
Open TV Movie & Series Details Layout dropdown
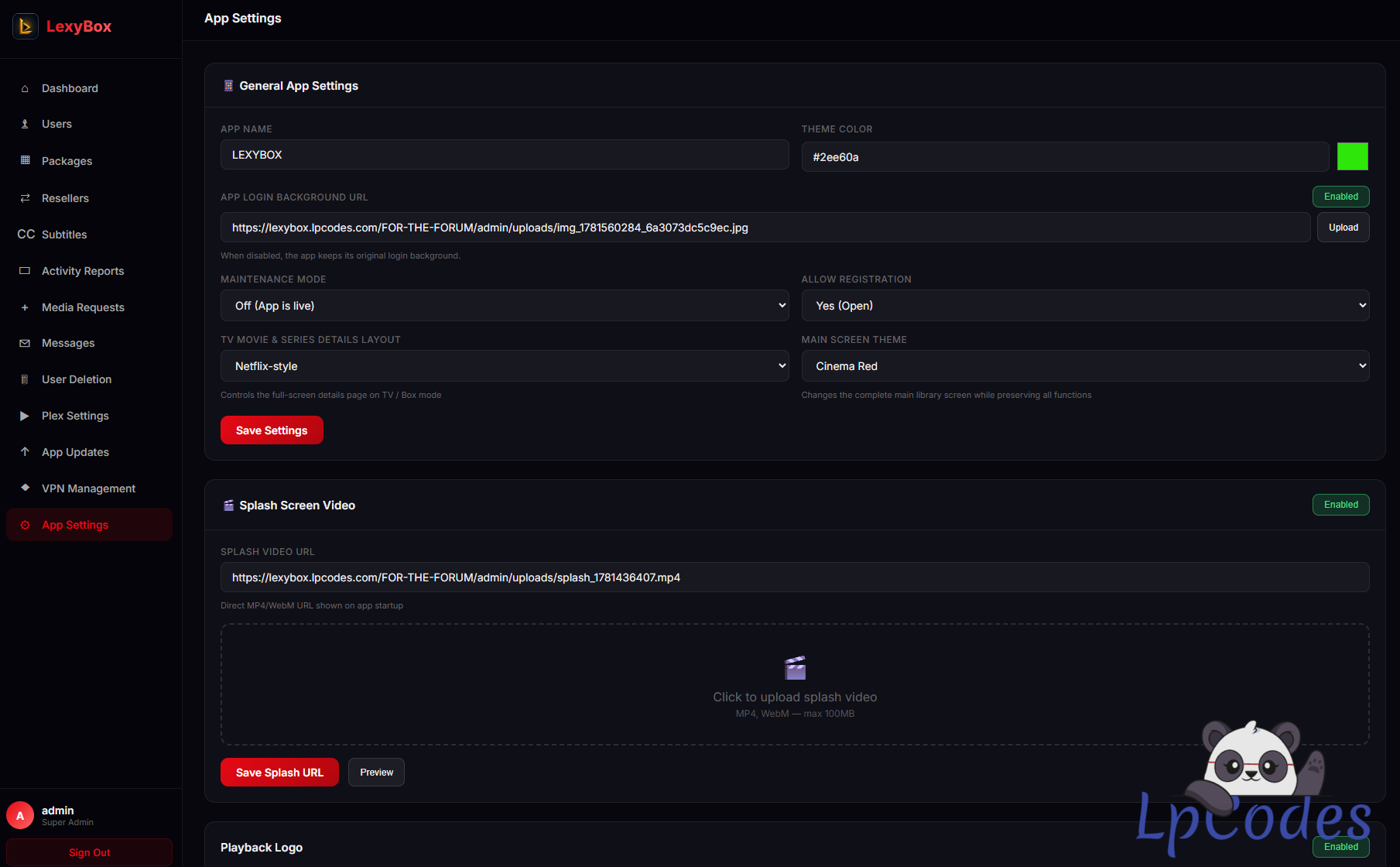click(505, 366)
